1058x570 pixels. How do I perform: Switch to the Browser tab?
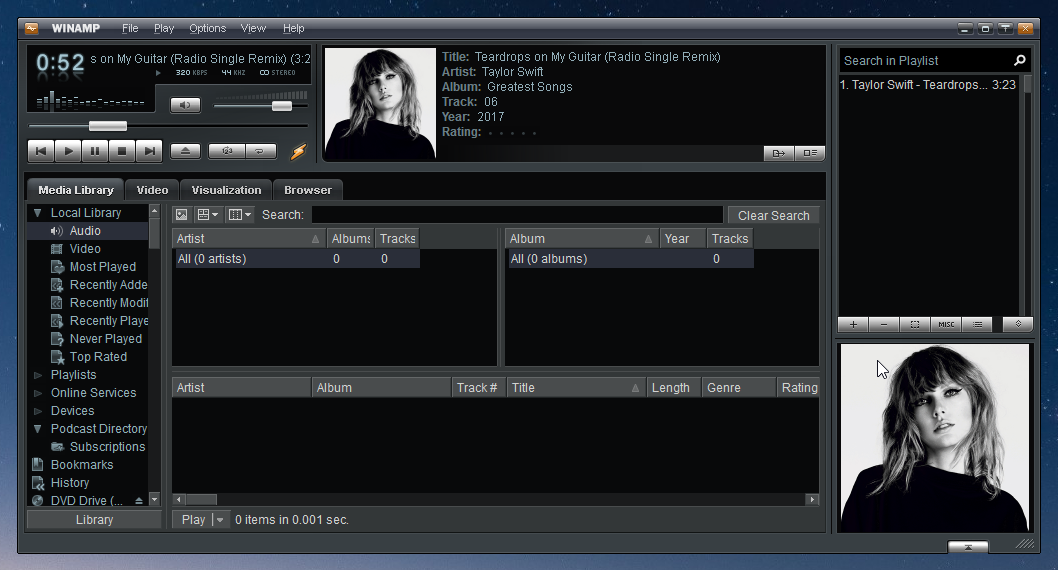308,190
